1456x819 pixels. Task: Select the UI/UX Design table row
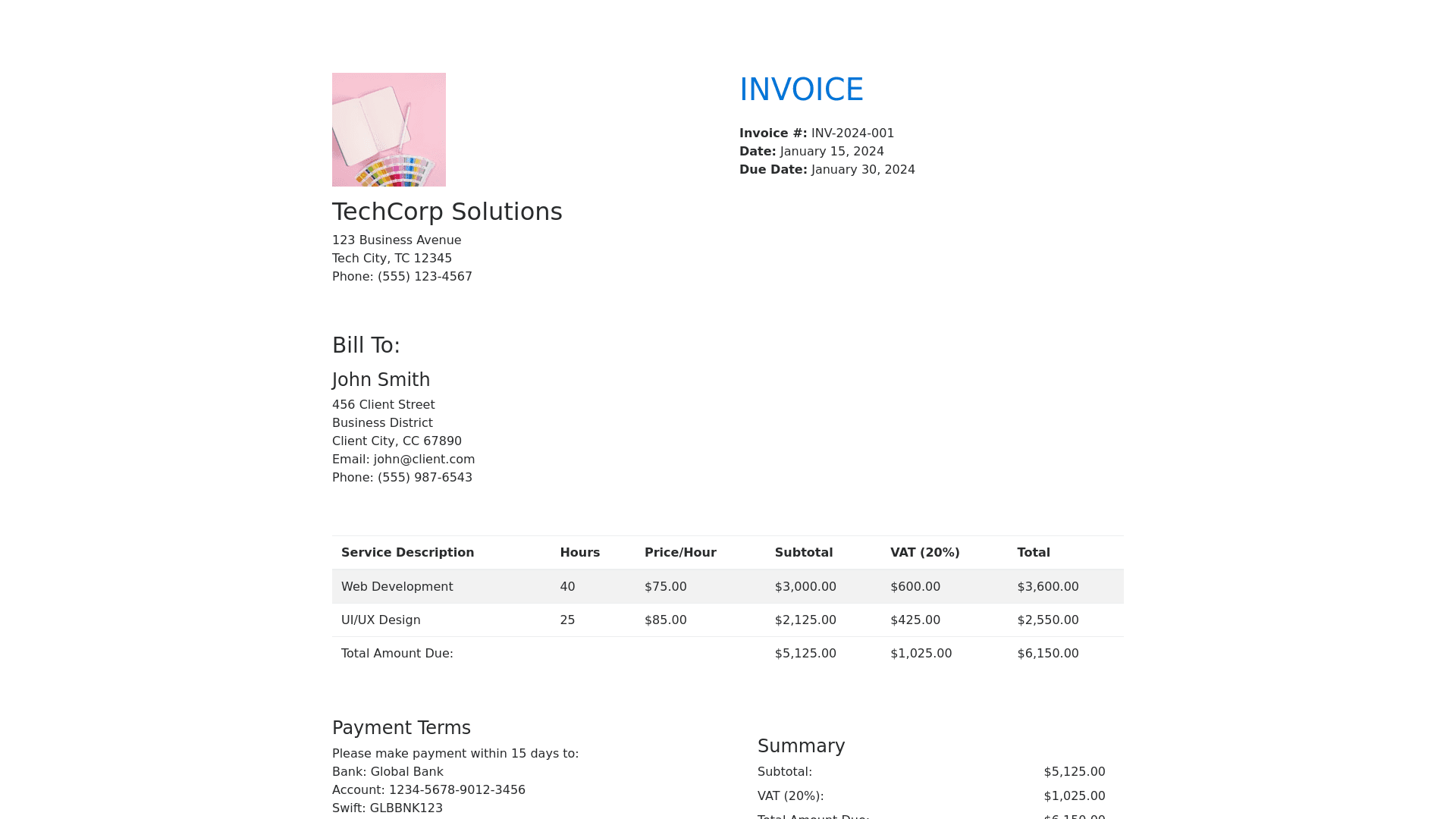click(381, 620)
